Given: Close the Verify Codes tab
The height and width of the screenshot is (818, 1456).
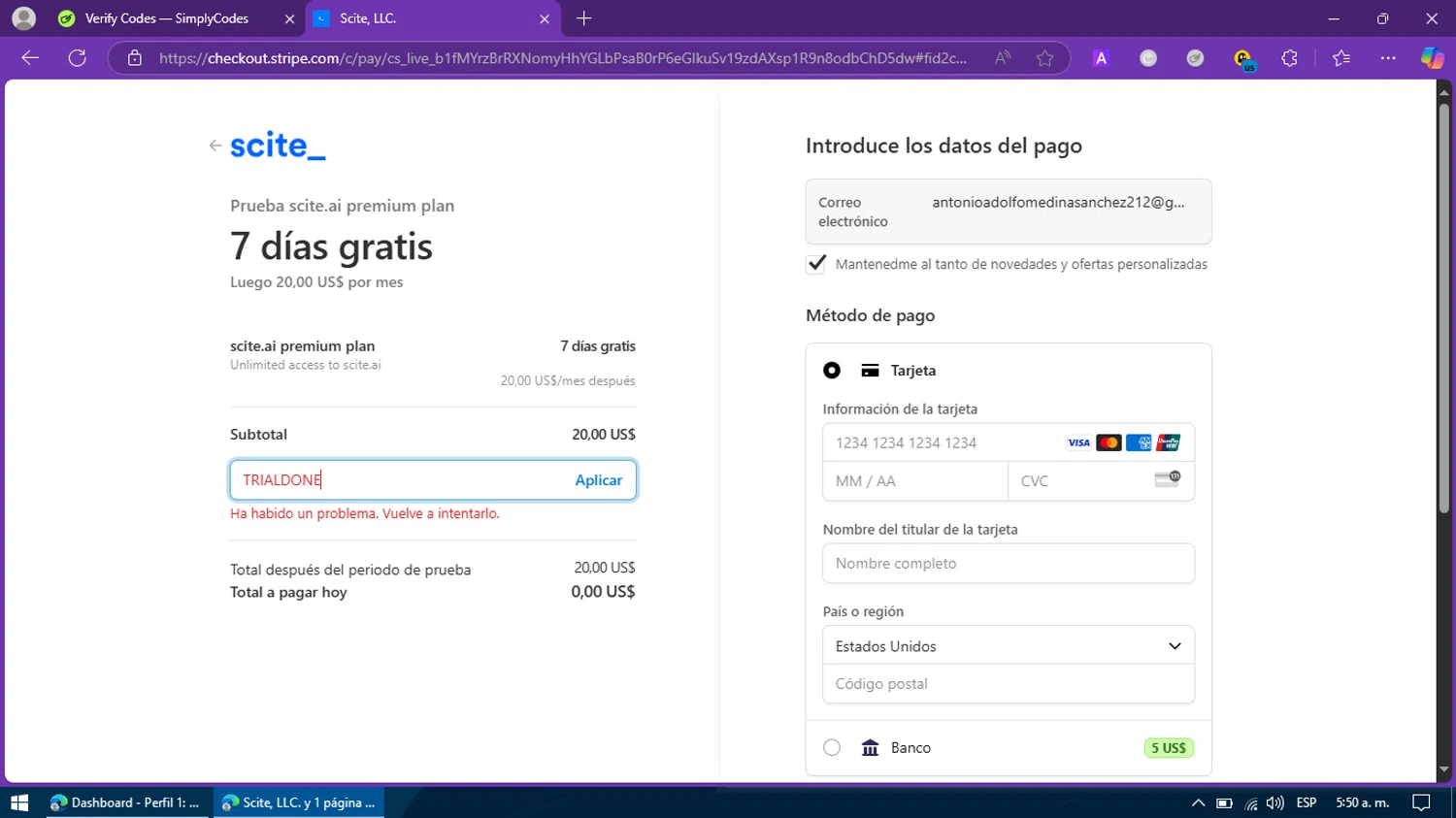Looking at the screenshot, I should pyautogui.click(x=289, y=18).
